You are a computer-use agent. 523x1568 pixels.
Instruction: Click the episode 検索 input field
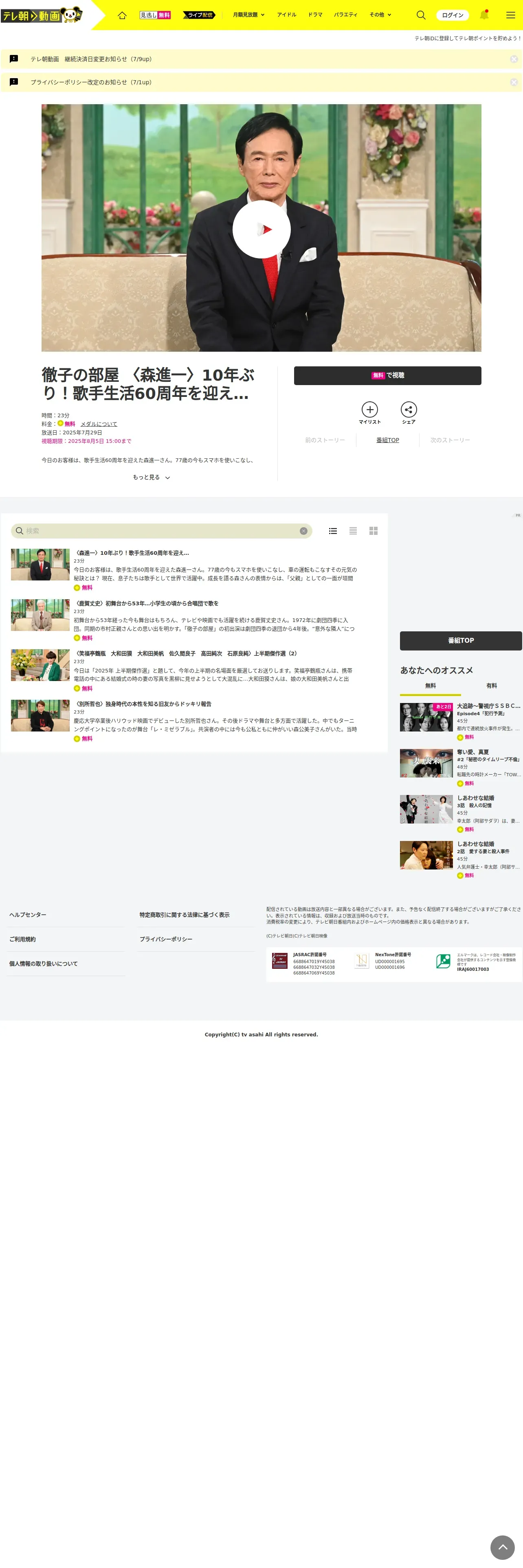[161, 531]
